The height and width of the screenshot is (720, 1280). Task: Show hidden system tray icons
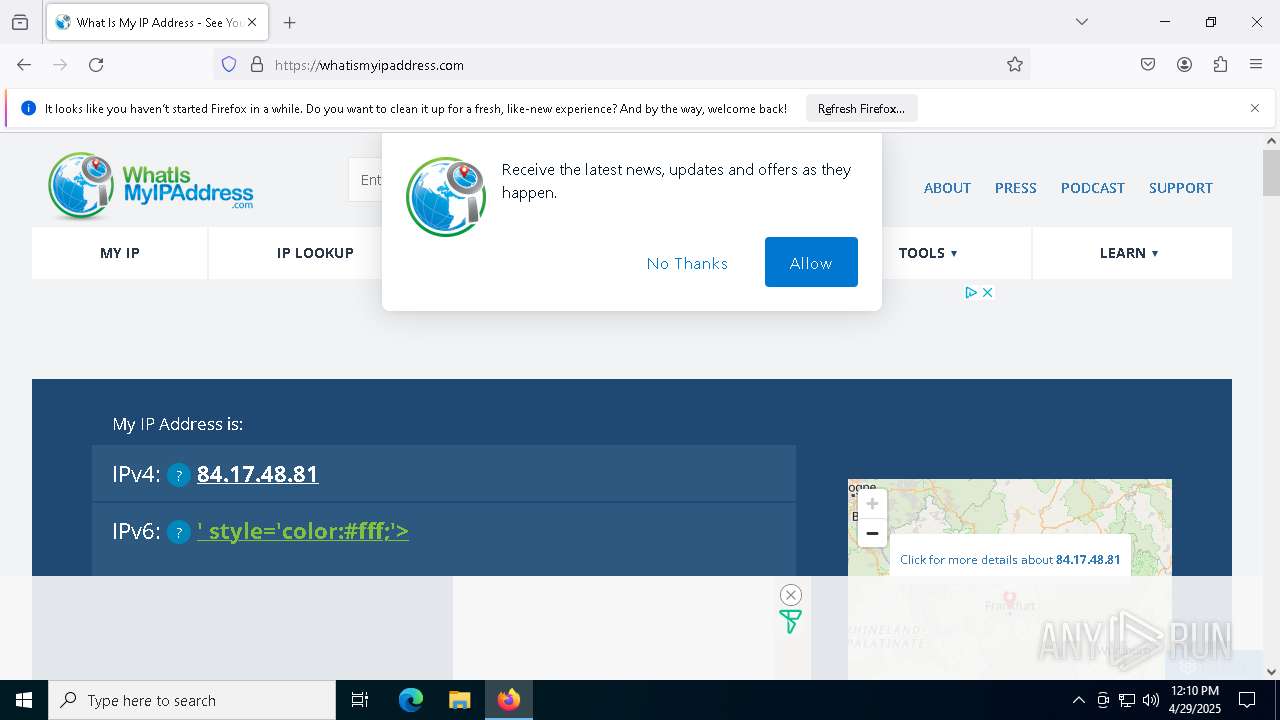click(x=1078, y=700)
